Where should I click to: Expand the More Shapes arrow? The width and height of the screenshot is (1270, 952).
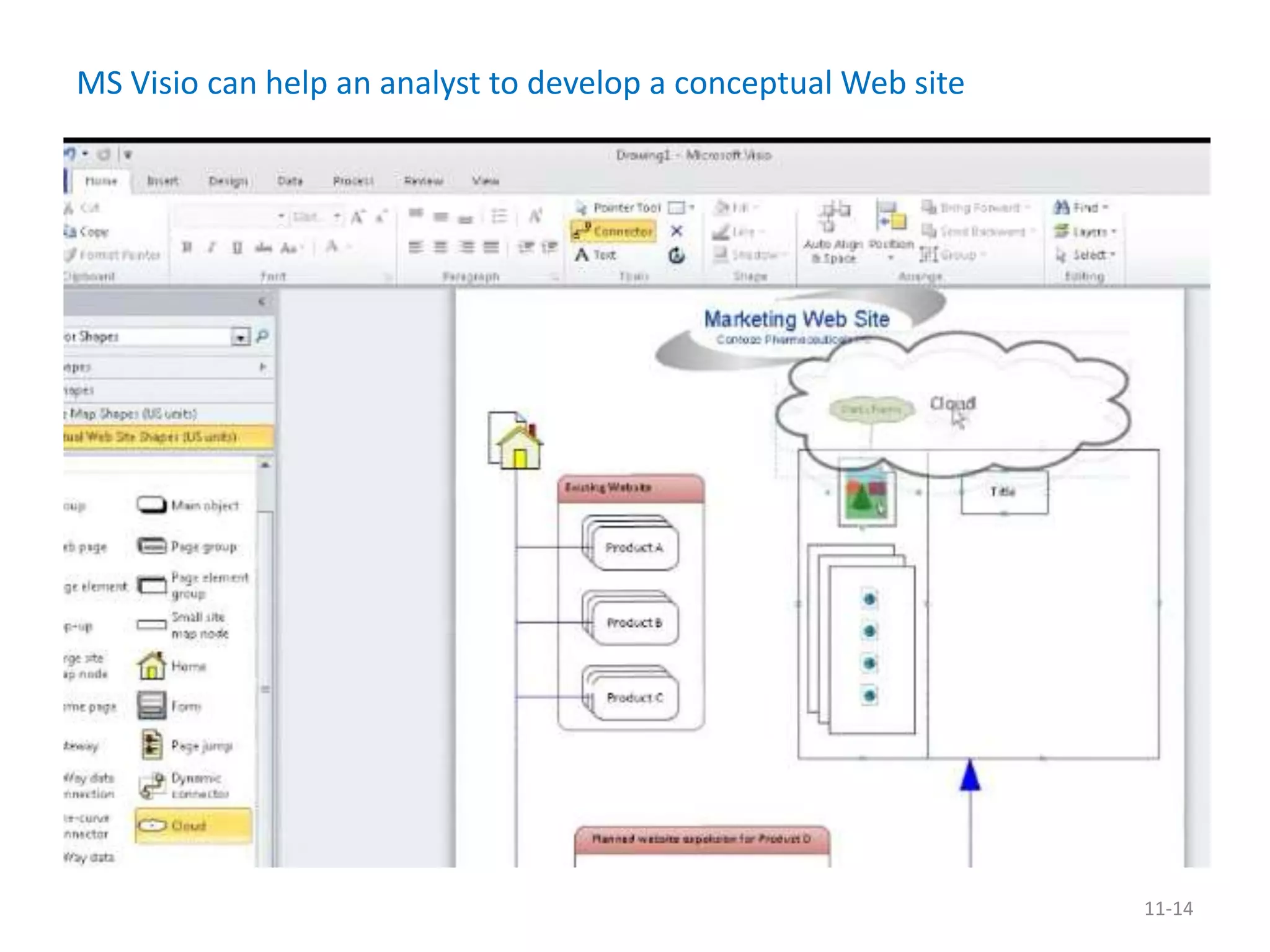(263, 367)
